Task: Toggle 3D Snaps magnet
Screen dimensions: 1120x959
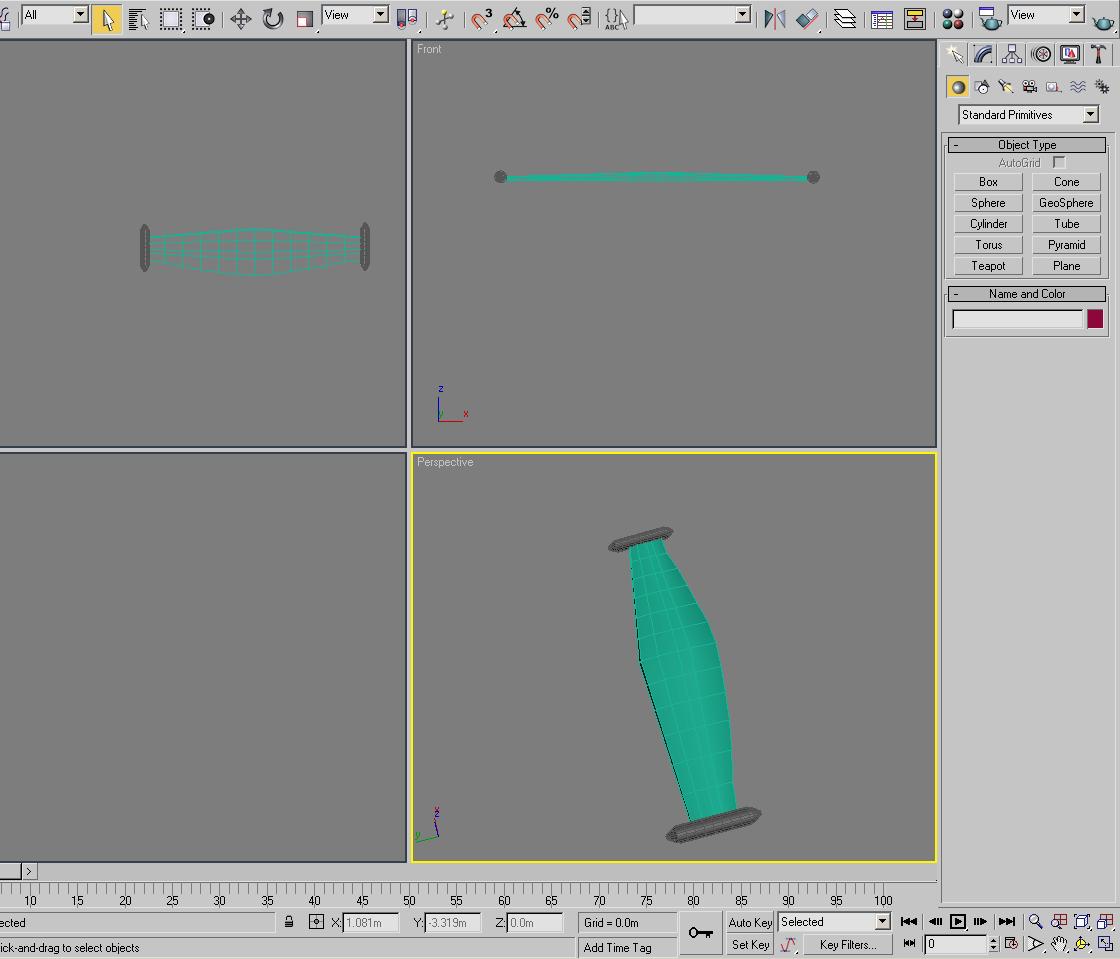Action: tap(481, 19)
